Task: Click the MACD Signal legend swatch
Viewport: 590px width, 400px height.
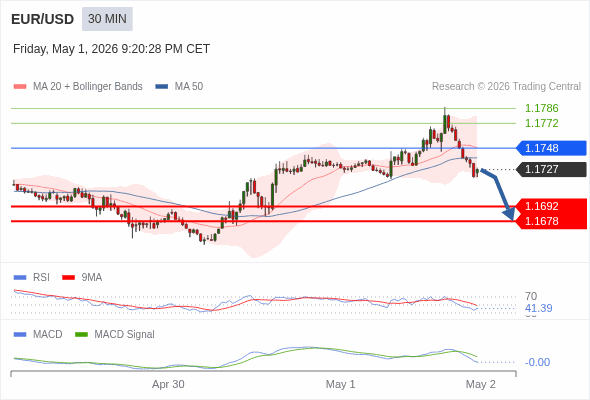Action: point(81,335)
